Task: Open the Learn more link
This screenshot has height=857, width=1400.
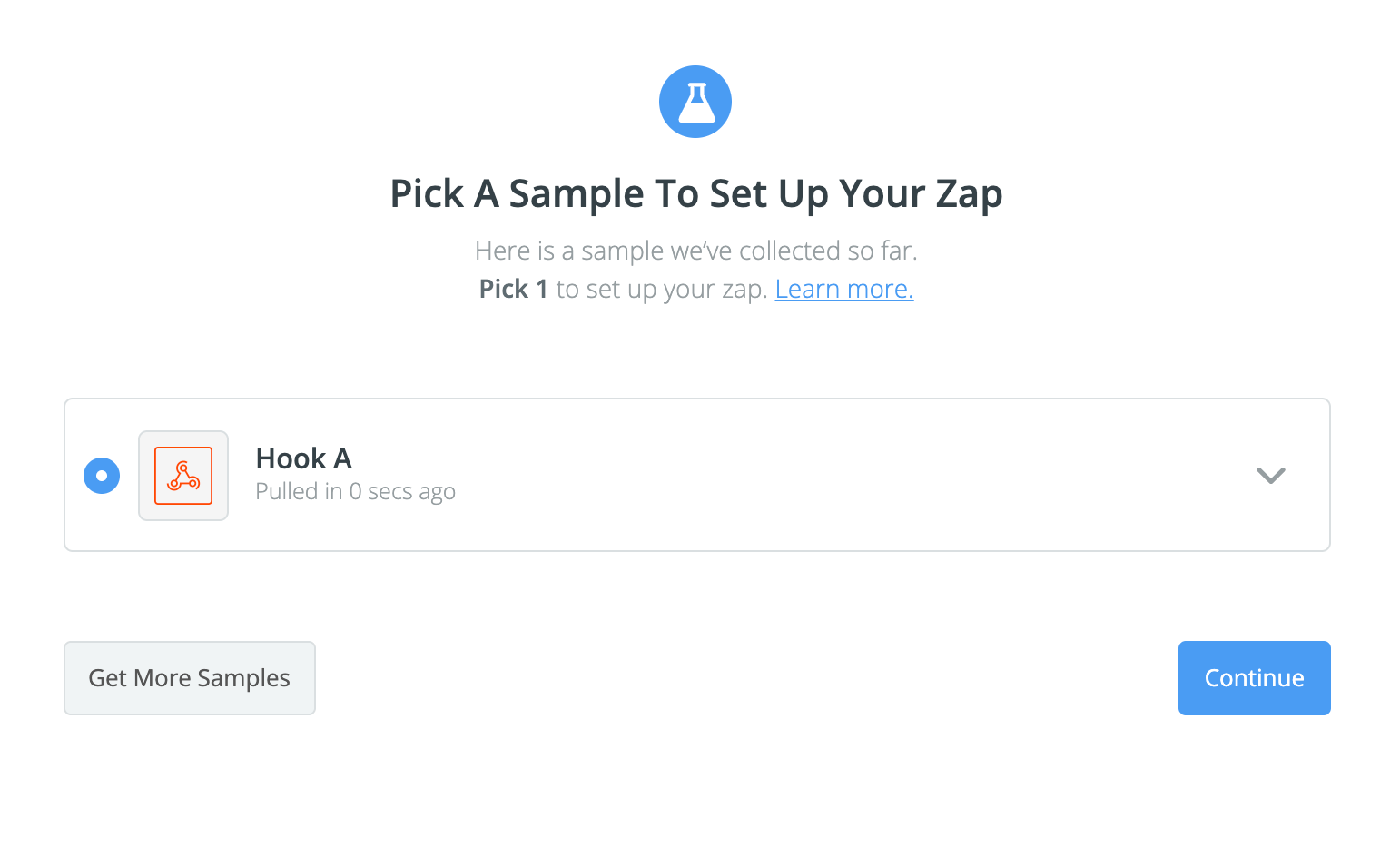Action: pyautogui.click(x=843, y=289)
